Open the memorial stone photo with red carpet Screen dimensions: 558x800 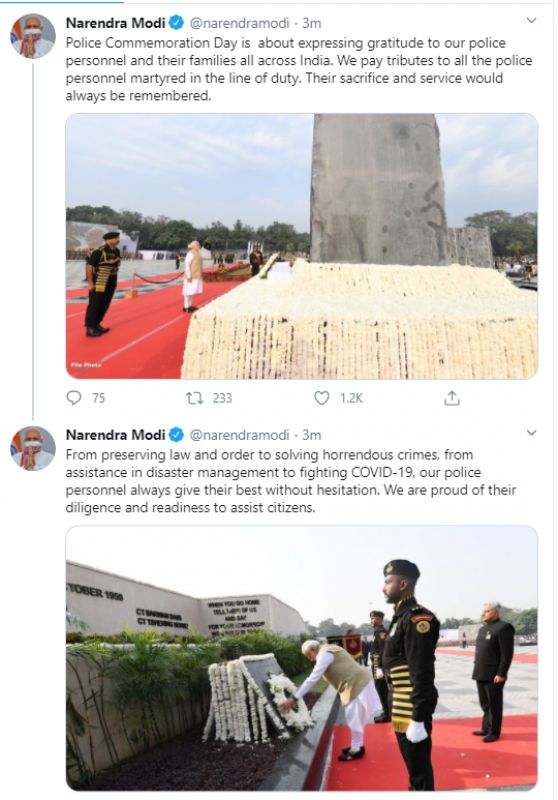click(301, 246)
